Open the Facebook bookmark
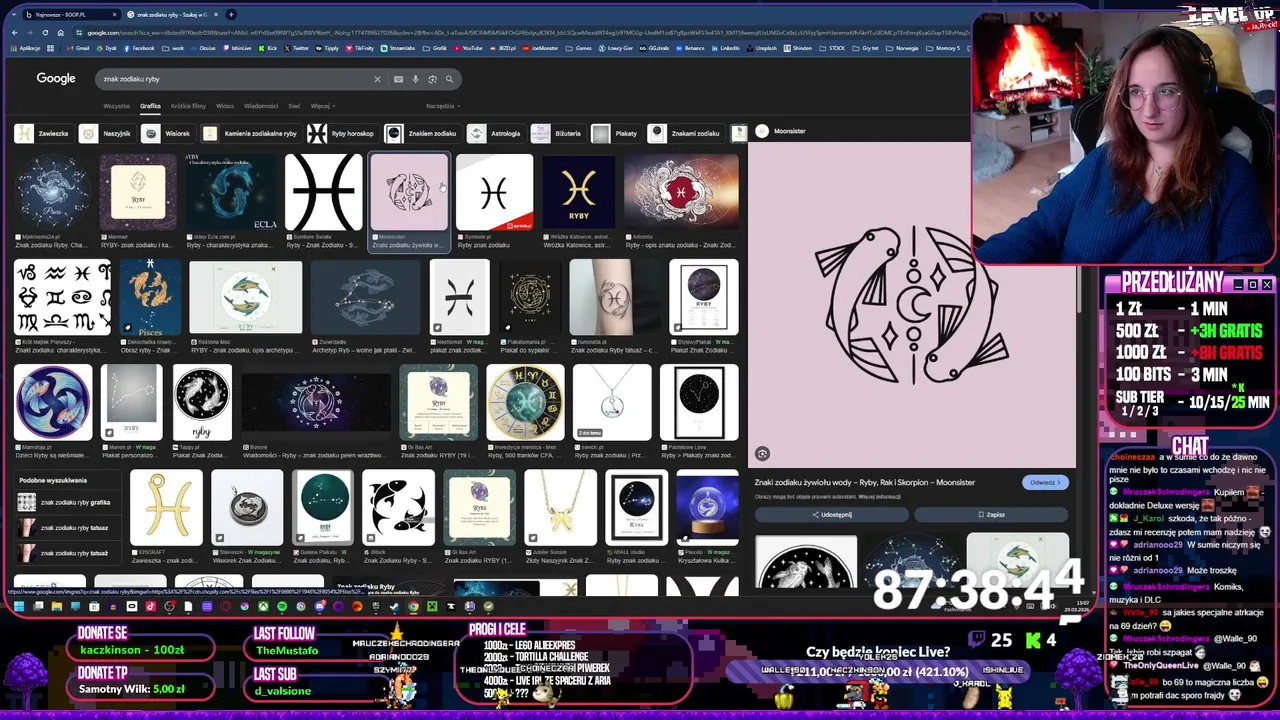1280x720 pixels. pyautogui.click(x=139, y=48)
